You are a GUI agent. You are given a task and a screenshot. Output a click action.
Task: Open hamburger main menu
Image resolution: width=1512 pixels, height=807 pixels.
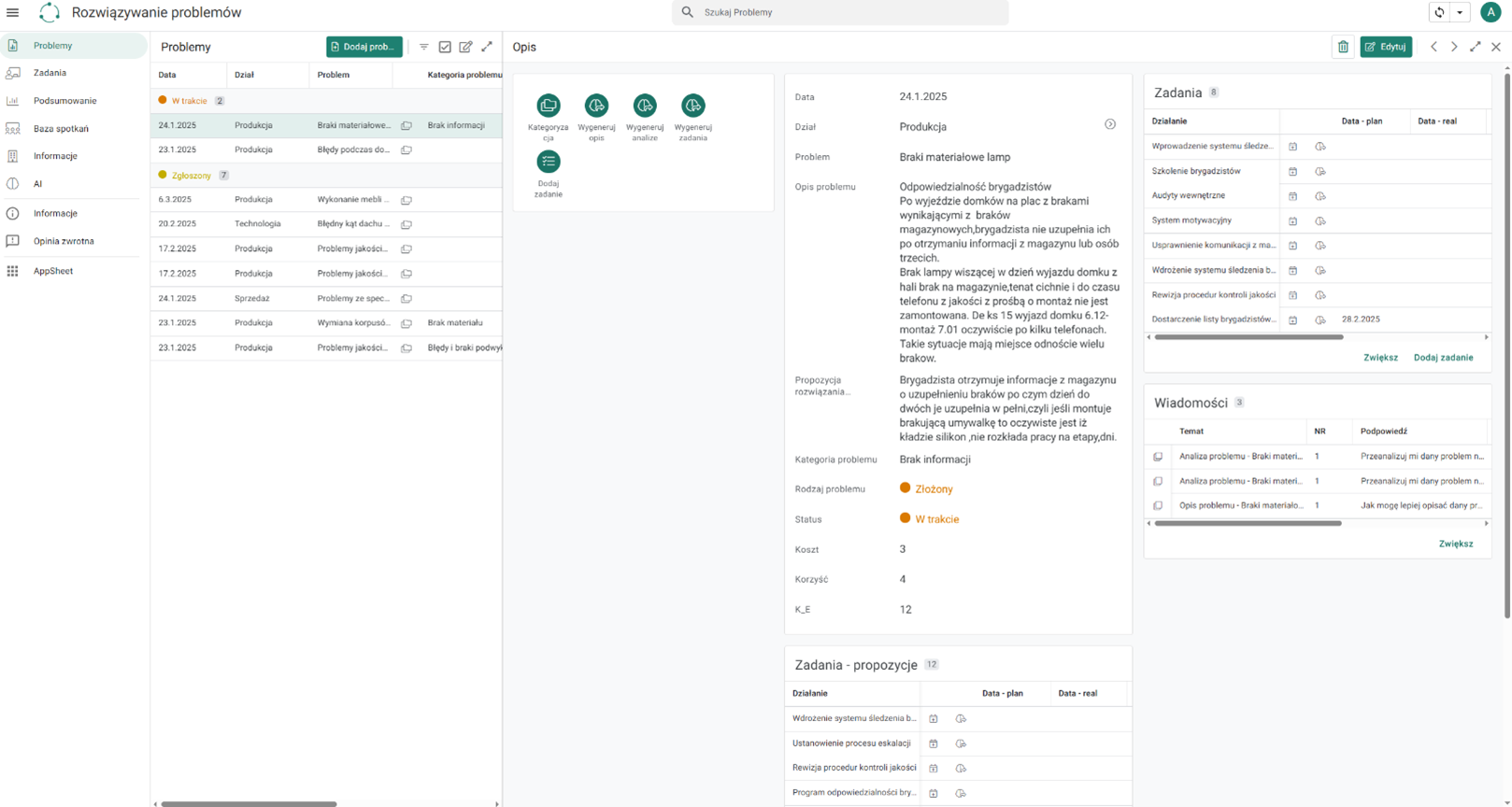tap(13, 12)
